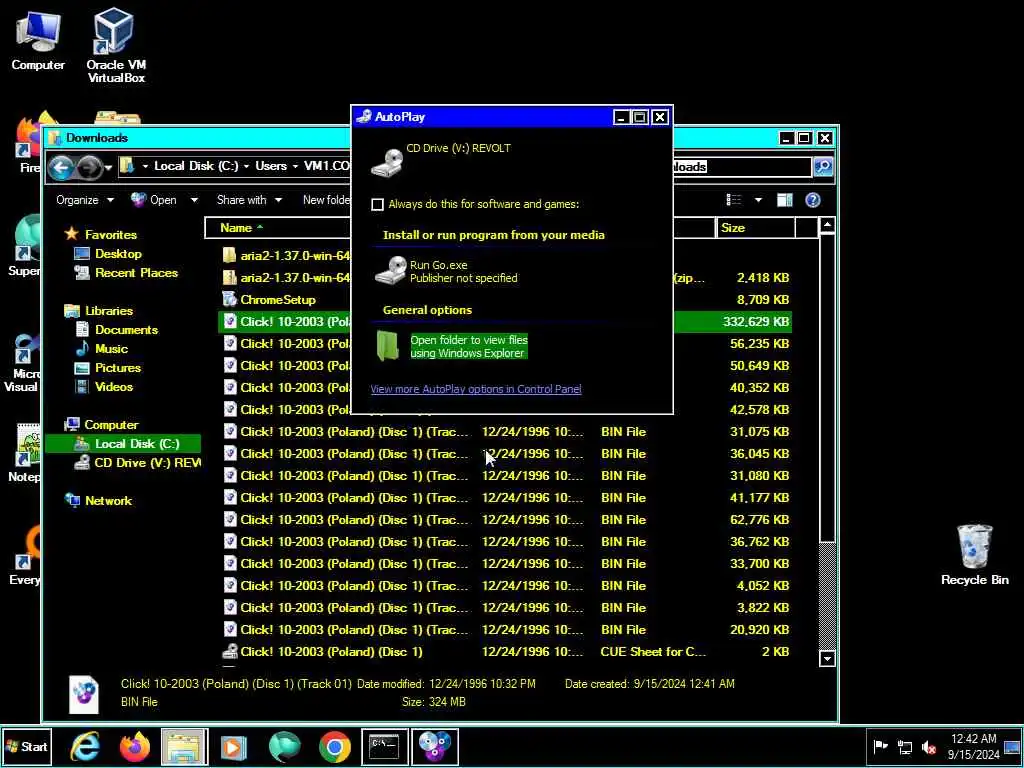Click the volume muted tray icon
This screenshot has height=768, width=1024.
pyautogui.click(x=929, y=746)
